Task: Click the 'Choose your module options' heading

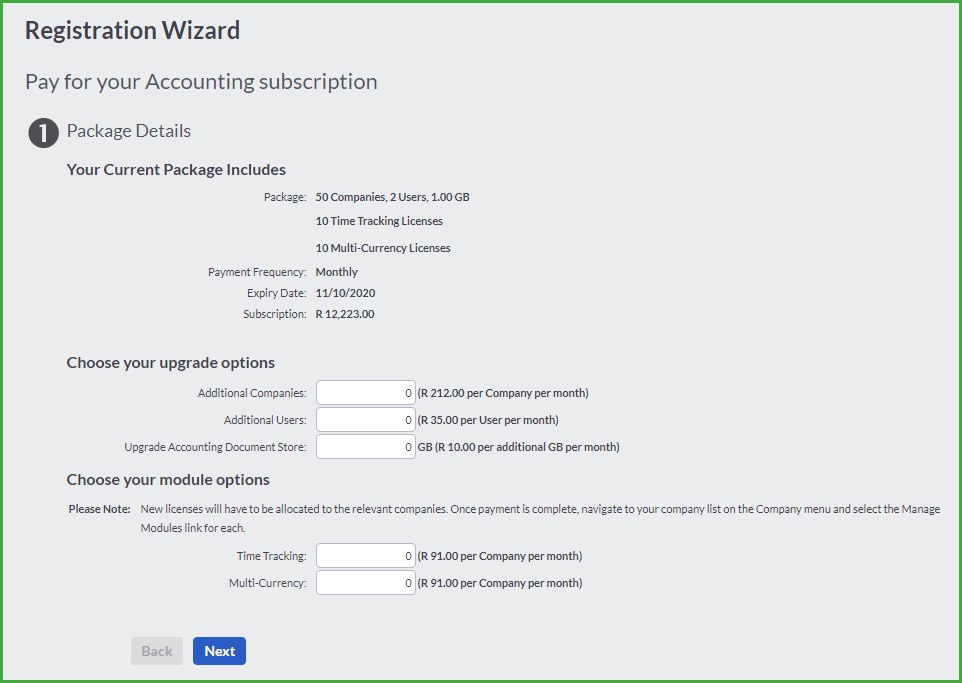Action: pyautogui.click(x=168, y=479)
